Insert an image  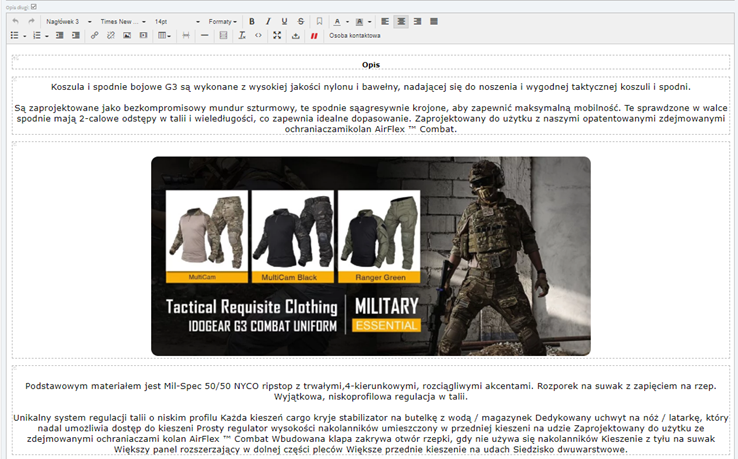(127, 35)
